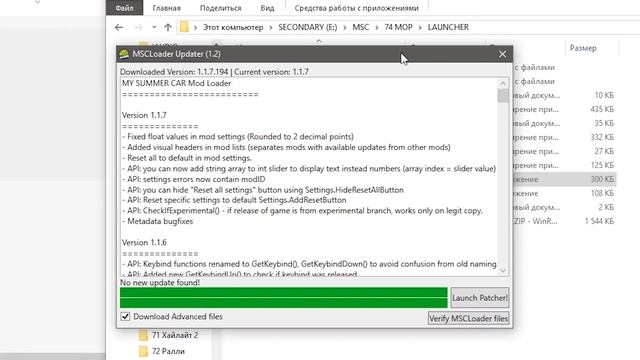
Task: Open 71 Хайлайт 2 folder in sidebar
Action: pos(175,335)
